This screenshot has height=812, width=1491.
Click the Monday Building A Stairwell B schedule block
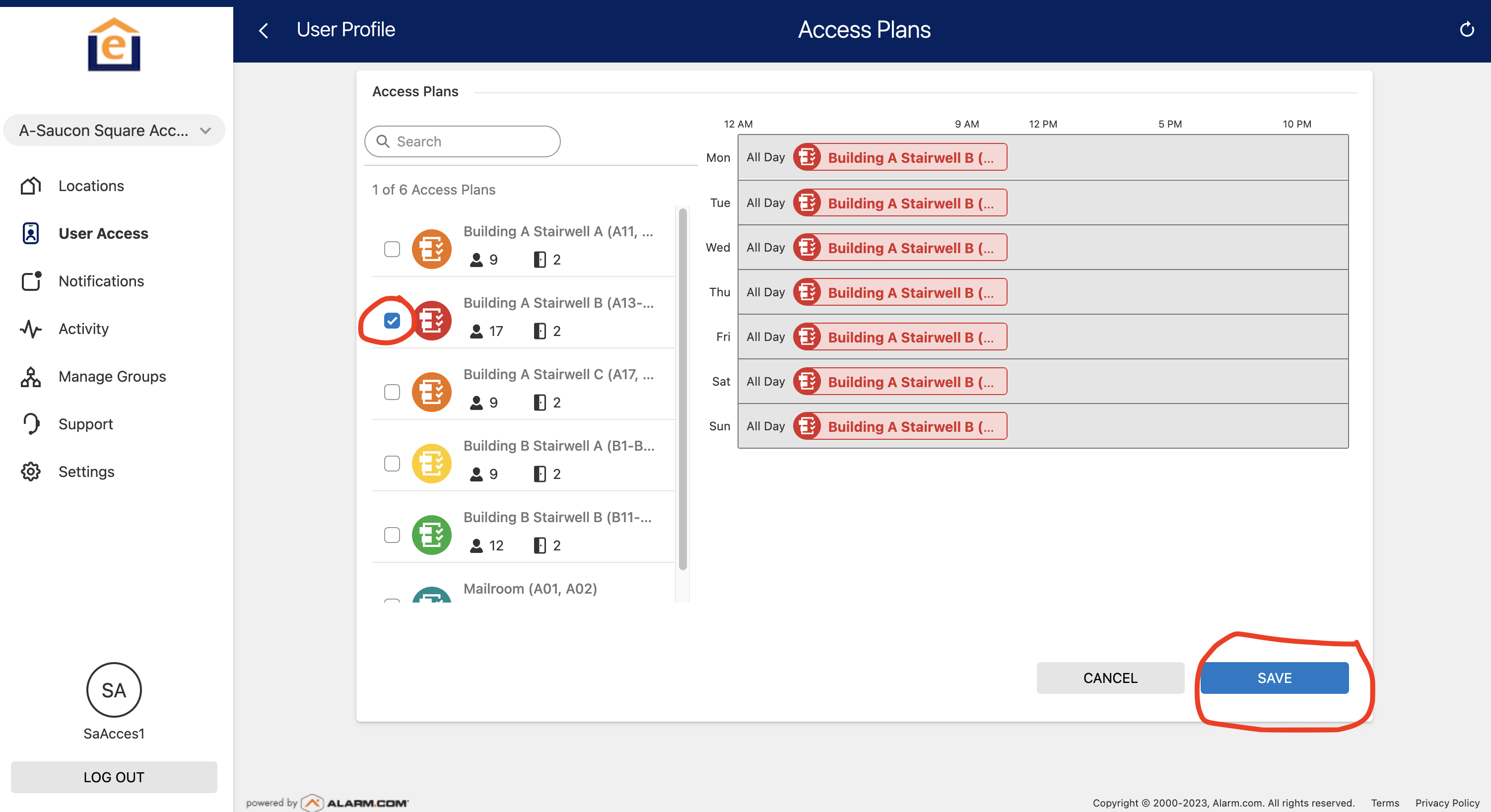pyautogui.click(x=900, y=157)
